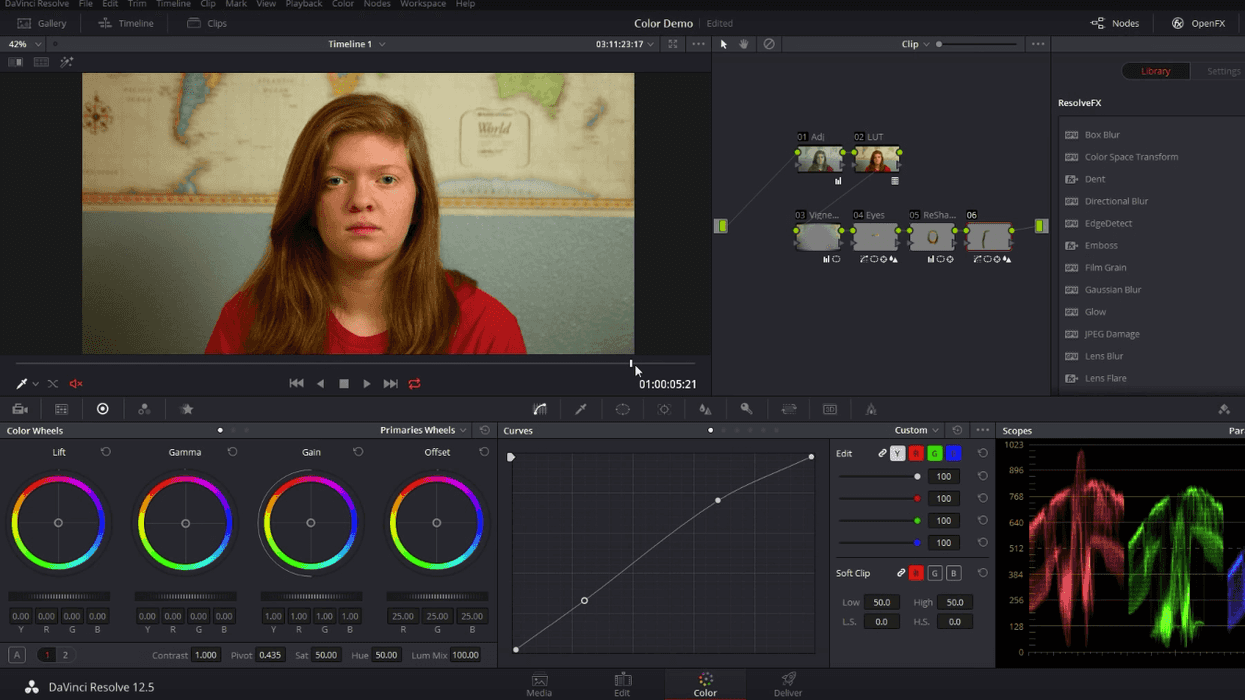Click the red channel intensity slider
Image resolution: width=1245 pixels, height=700 pixels.
pos(880,498)
